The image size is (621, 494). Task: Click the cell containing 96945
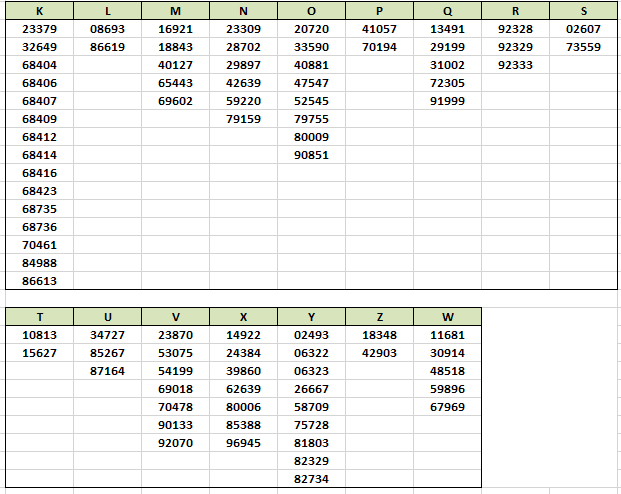tap(243, 443)
